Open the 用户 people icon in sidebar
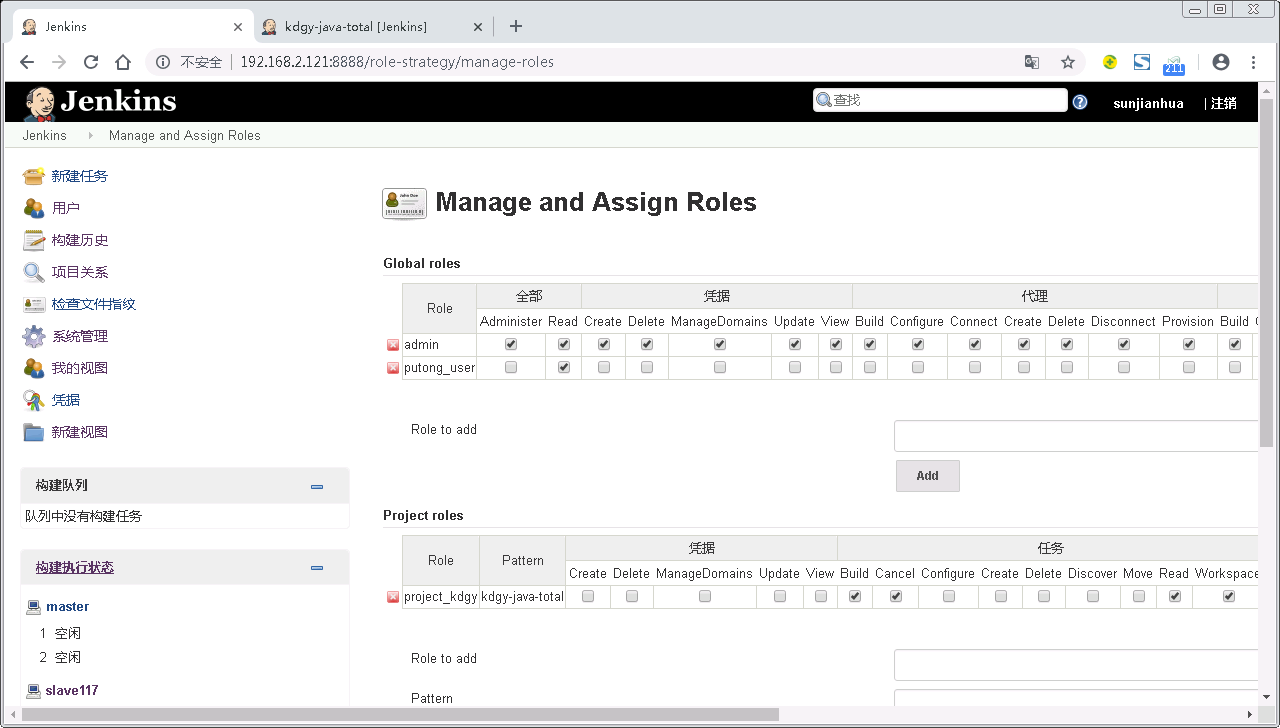 point(34,208)
